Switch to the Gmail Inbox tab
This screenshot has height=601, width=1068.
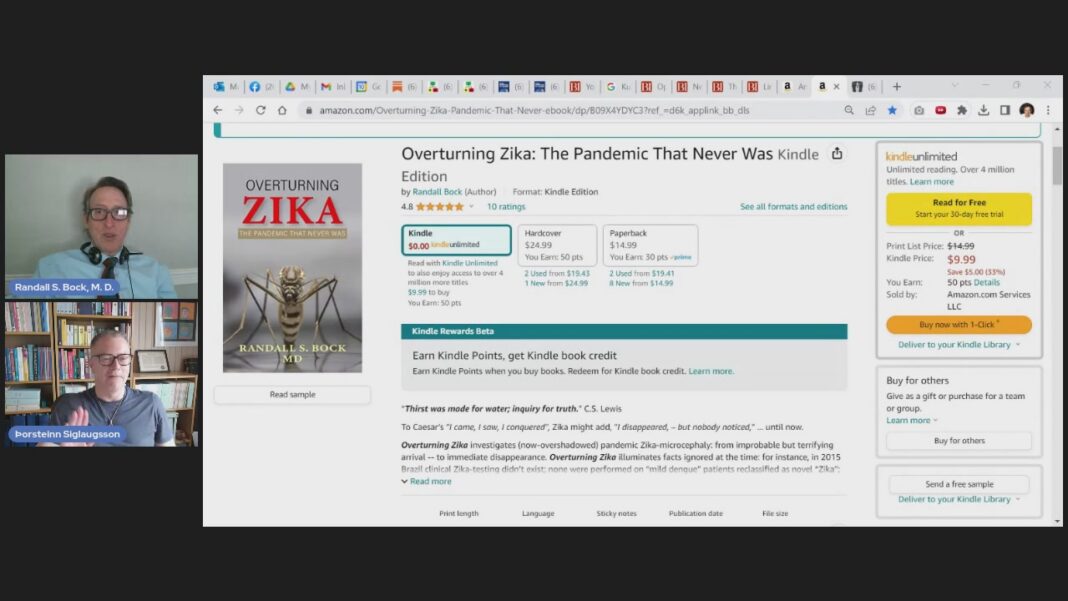332,87
